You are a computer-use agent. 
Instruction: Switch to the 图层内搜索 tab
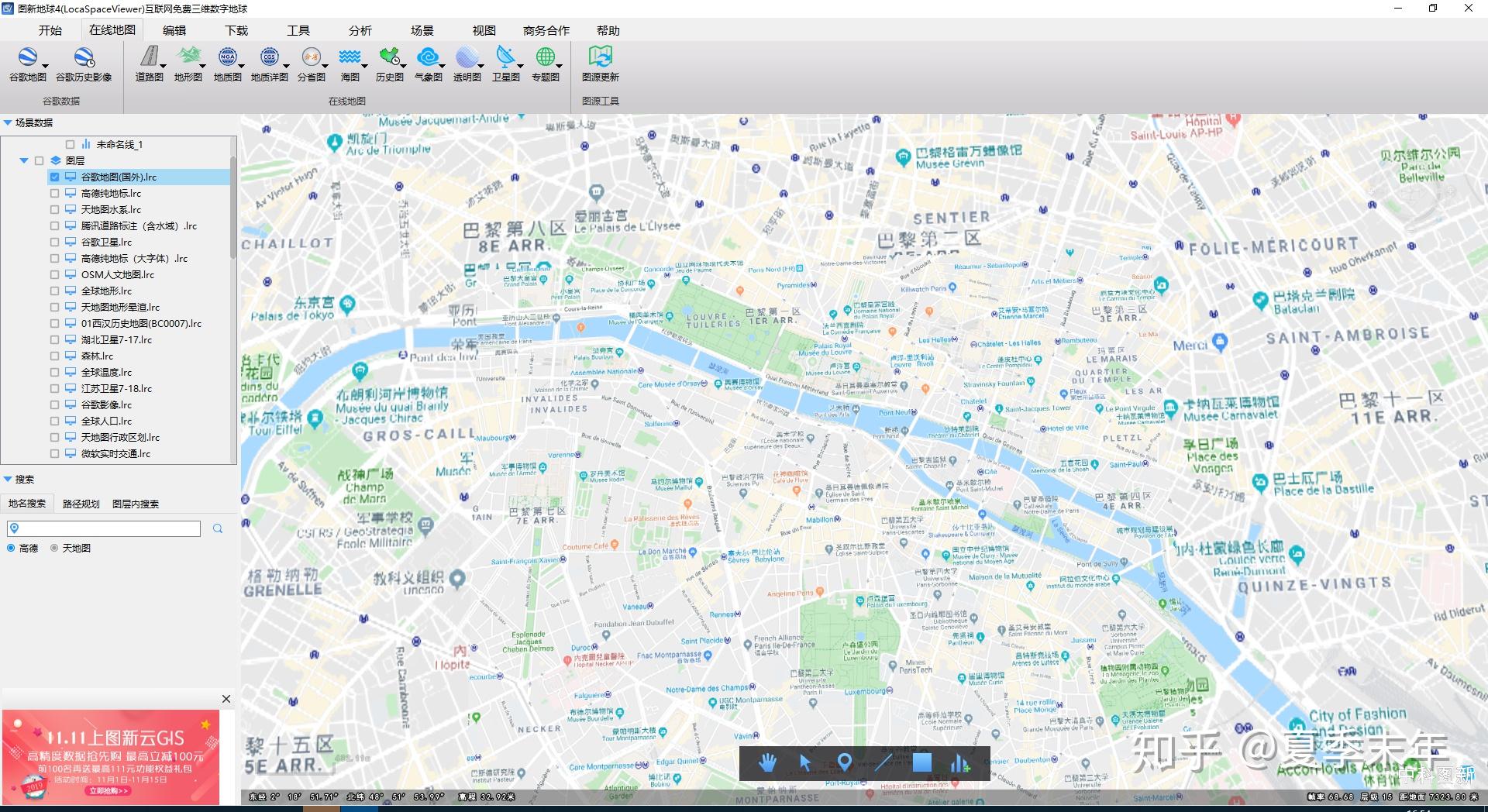tap(136, 504)
